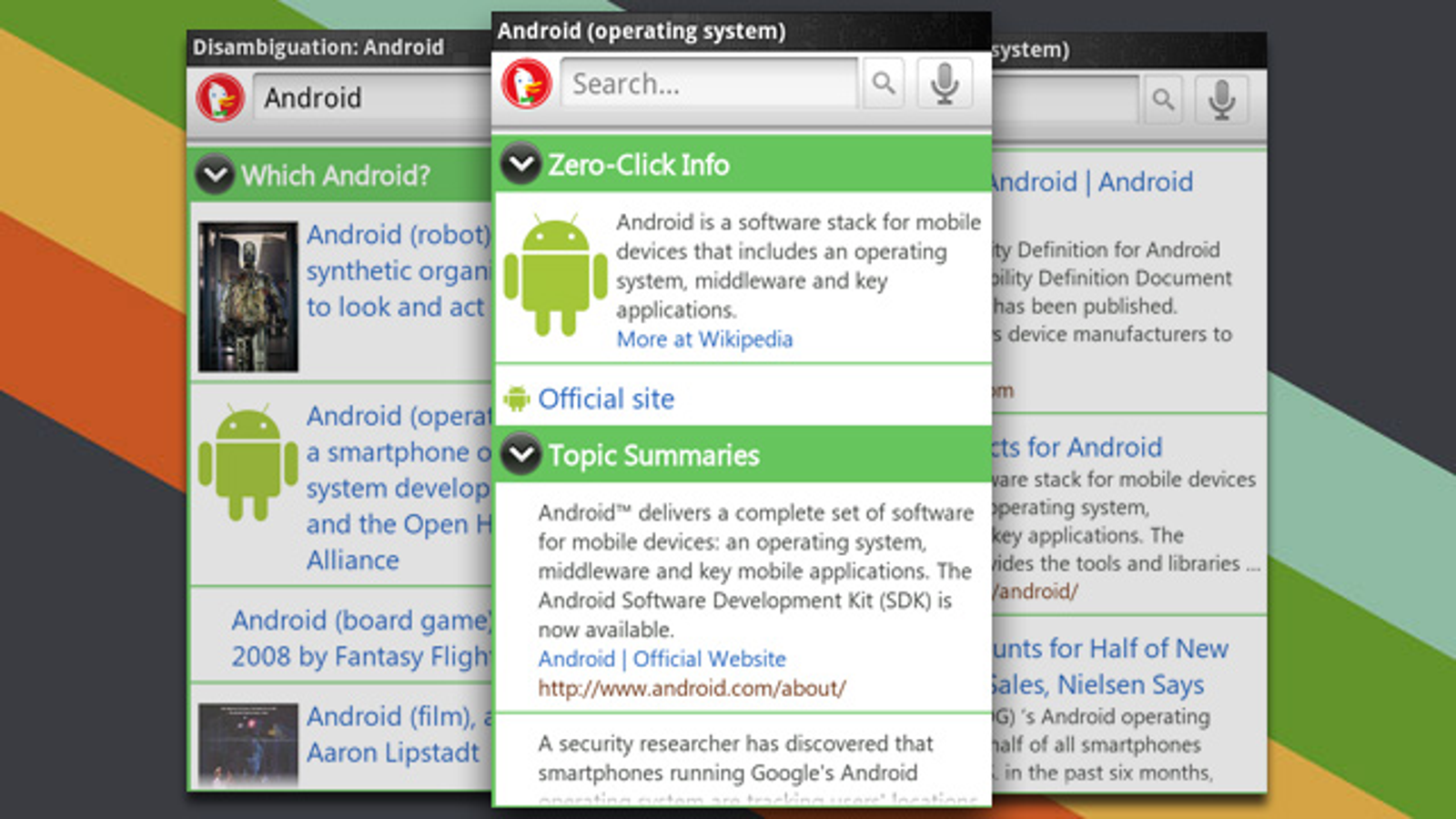Open the Android | Official Website link

point(662,659)
